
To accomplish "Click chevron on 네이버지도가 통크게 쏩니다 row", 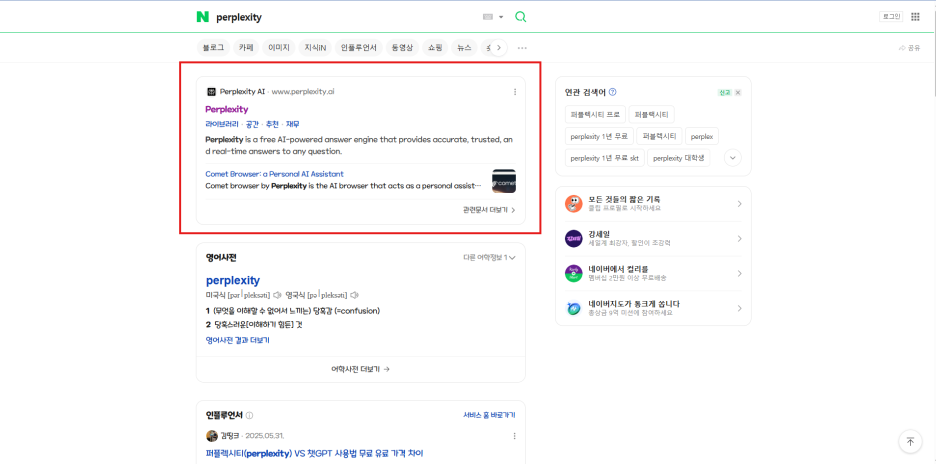I will point(739,308).
